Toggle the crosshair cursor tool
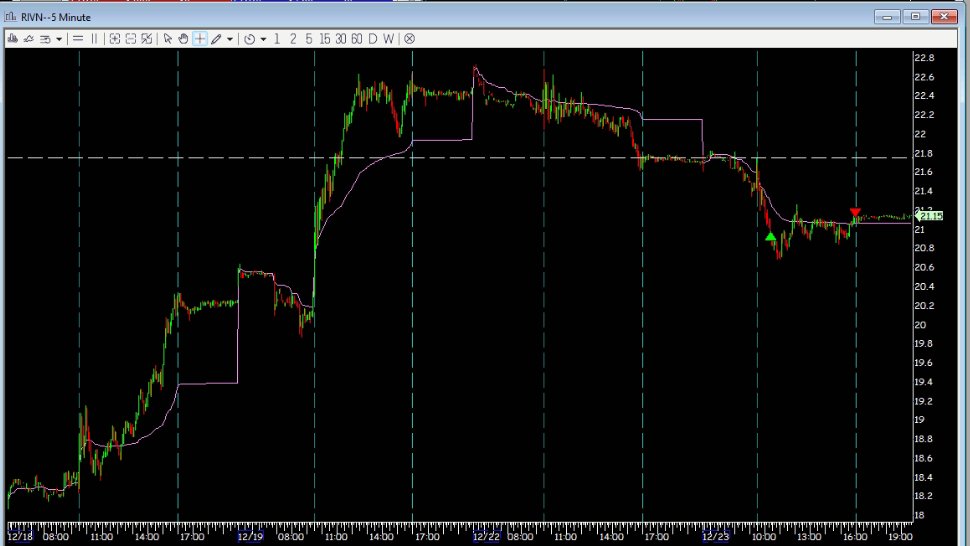The height and width of the screenshot is (546, 970). point(200,39)
